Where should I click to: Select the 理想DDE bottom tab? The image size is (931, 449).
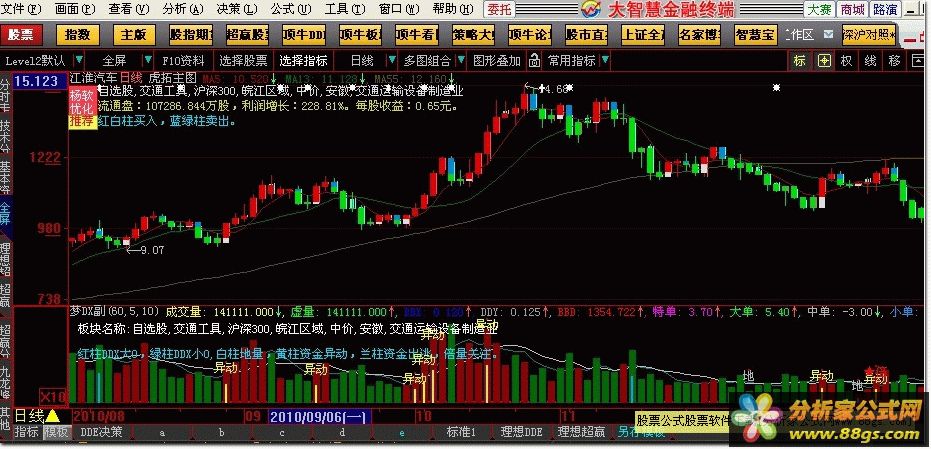(521, 432)
